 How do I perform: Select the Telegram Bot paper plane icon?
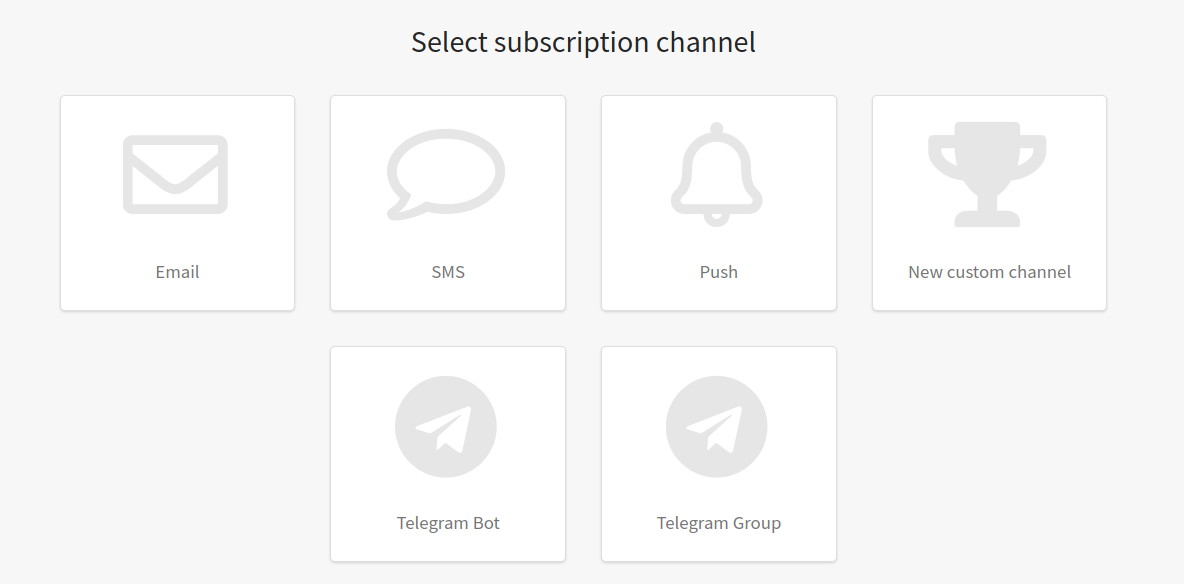(446, 427)
